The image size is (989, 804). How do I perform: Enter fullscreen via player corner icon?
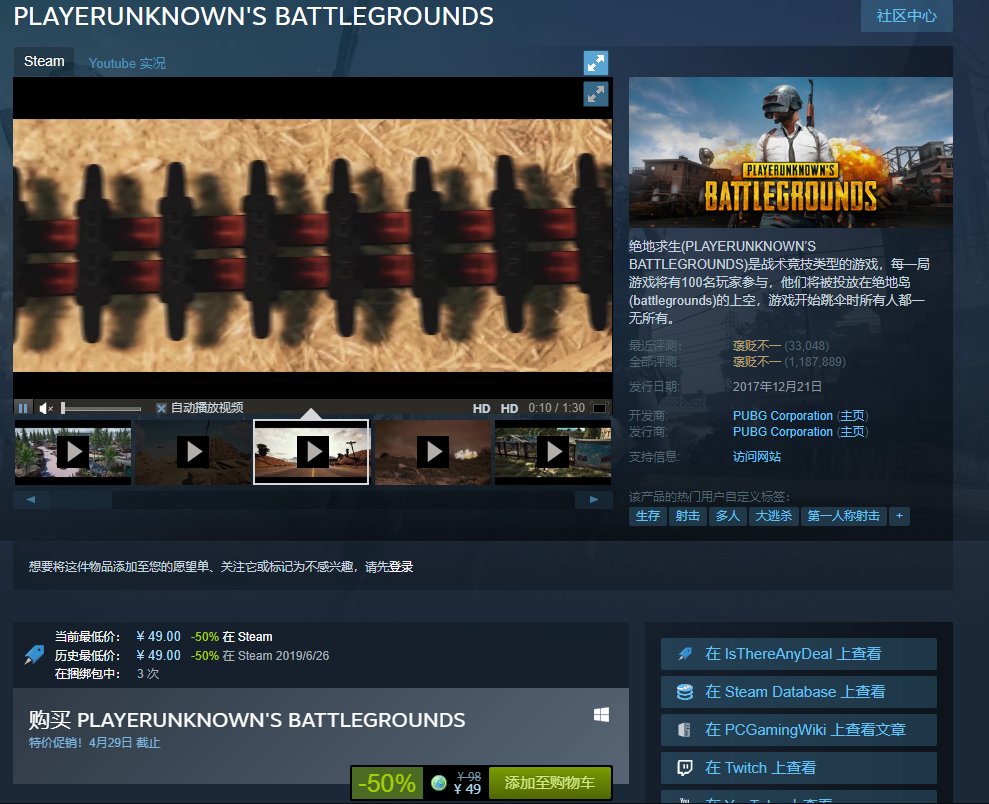click(599, 408)
